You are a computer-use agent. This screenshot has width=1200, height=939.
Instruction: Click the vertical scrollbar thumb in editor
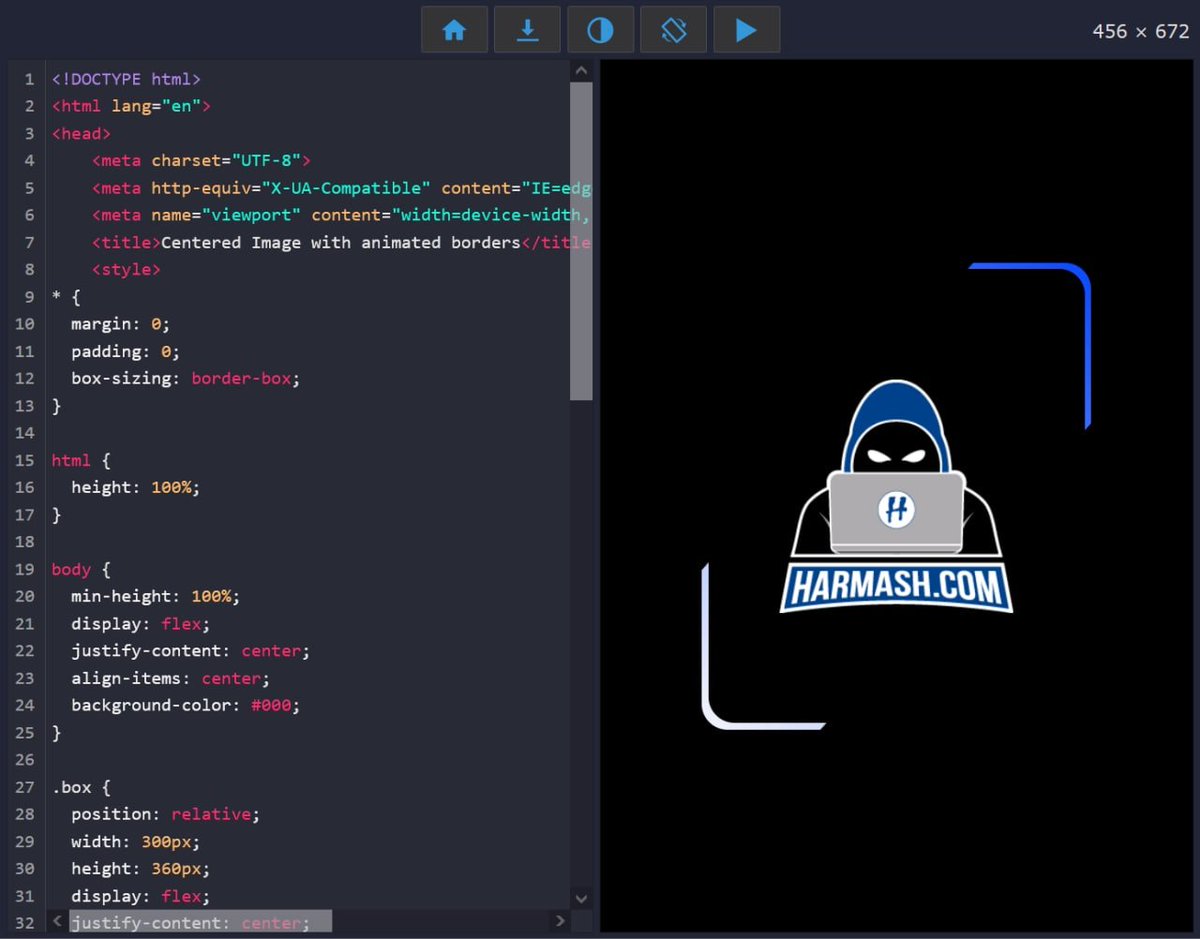pyautogui.click(x=581, y=241)
